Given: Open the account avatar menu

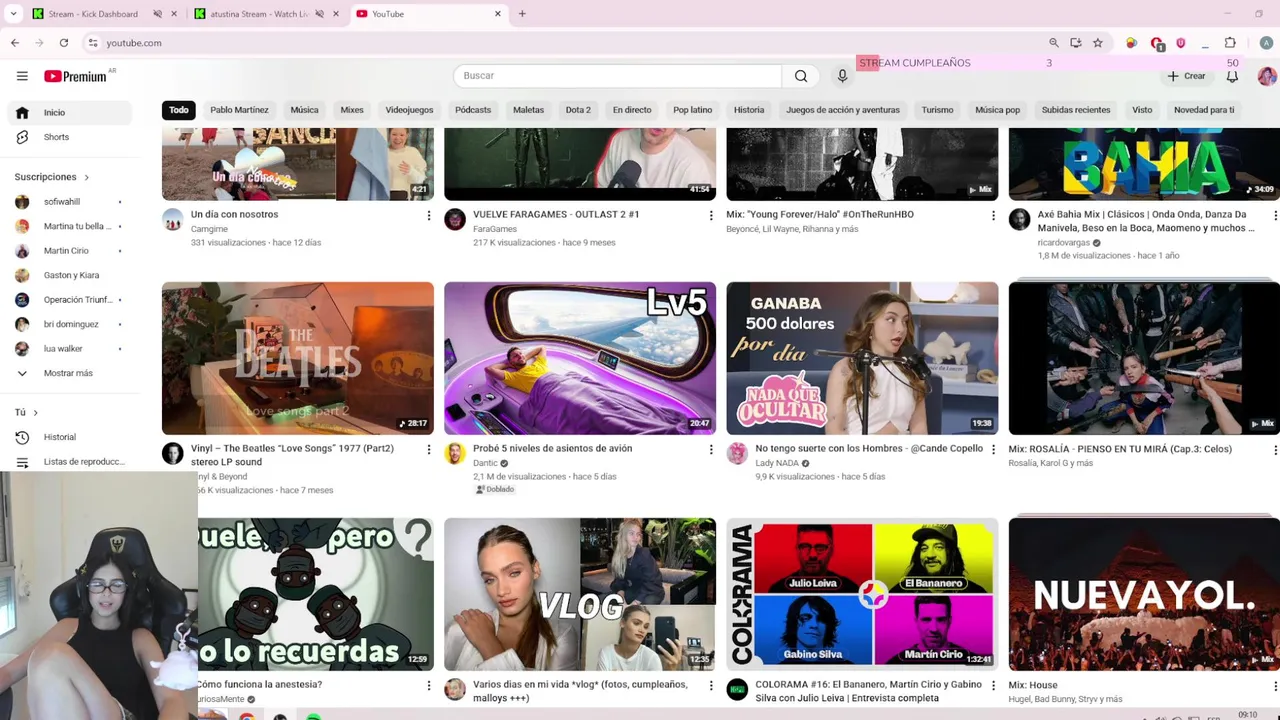Looking at the screenshot, I should click(x=1266, y=76).
